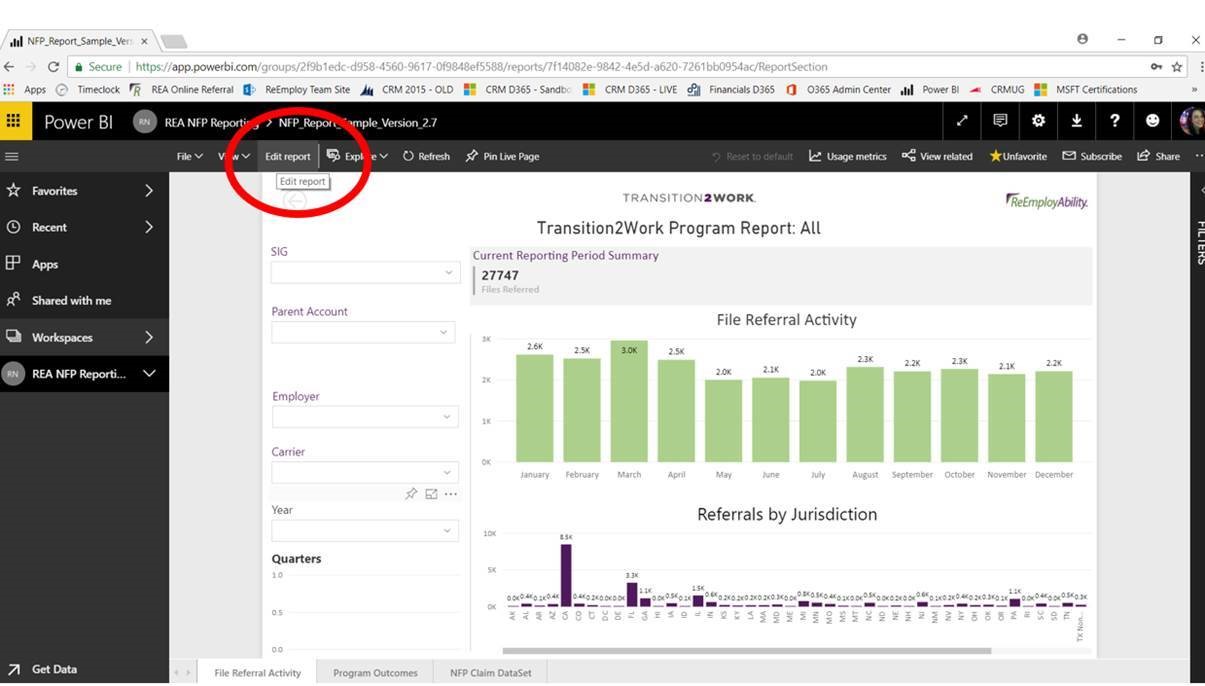Click the smiley feedback icon

[1152, 121]
